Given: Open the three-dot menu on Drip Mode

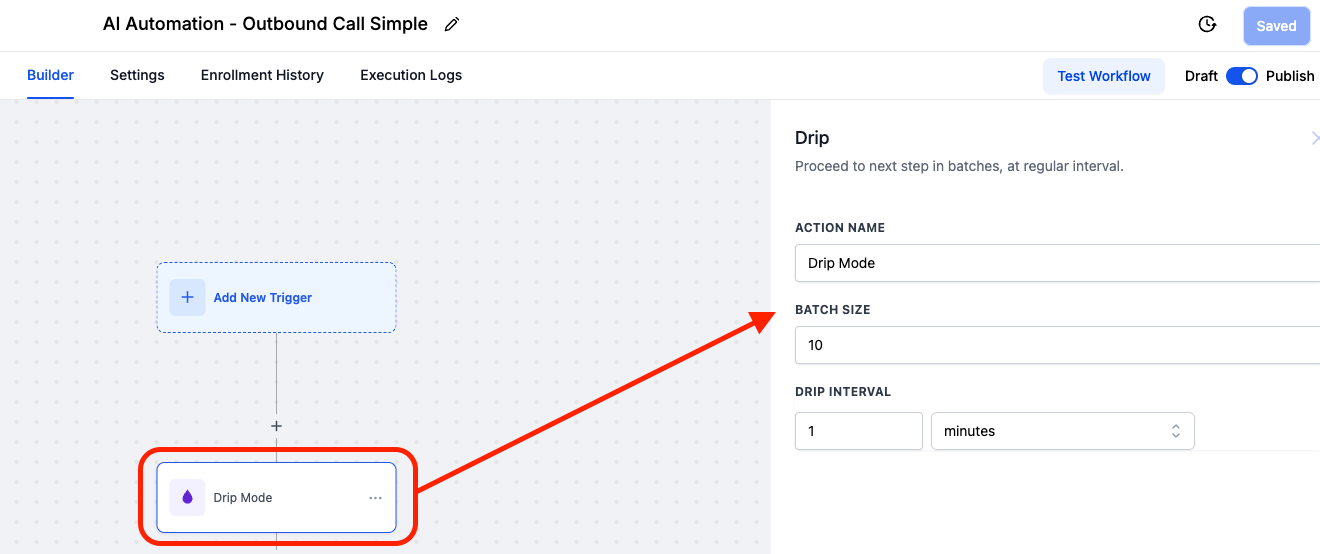Looking at the screenshot, I should (375, 497).
